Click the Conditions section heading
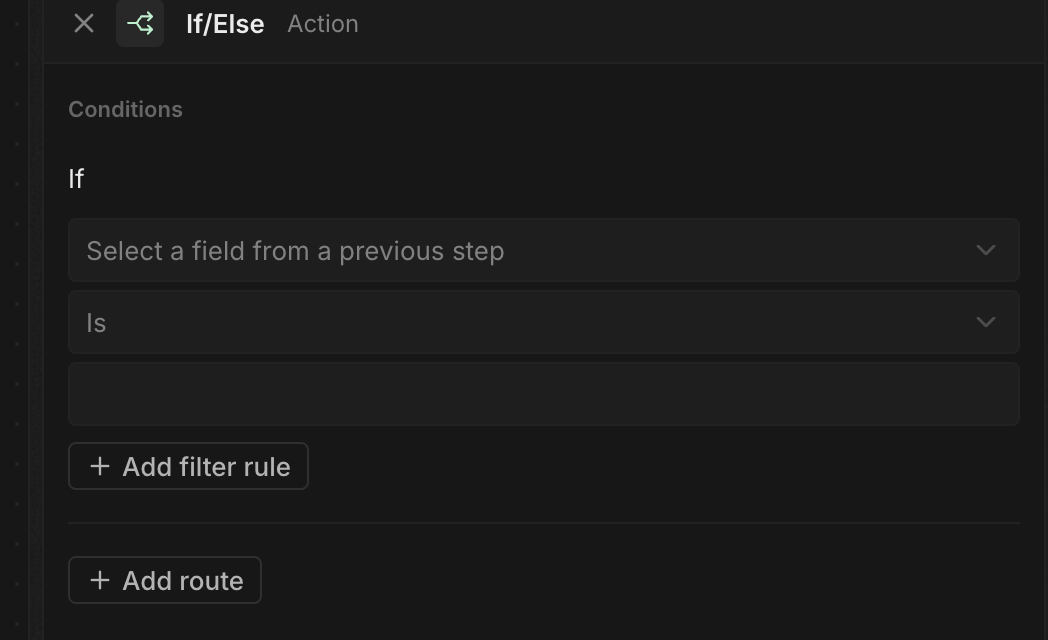The height and width of the screenshot is (640, 1048). [125, 109]
